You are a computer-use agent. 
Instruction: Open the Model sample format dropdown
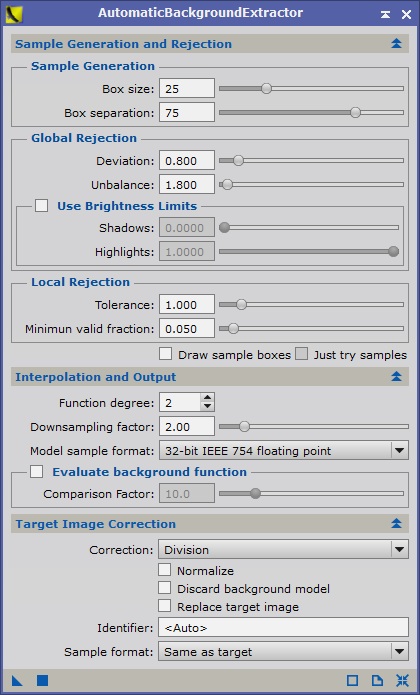(283, 451)
